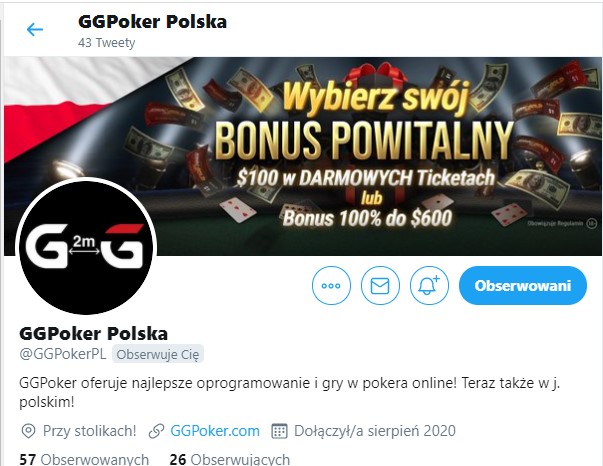Open the GGPoker.com website link
Image resolution: width=603 pixels, height=466 pixels.
point(215,431)
